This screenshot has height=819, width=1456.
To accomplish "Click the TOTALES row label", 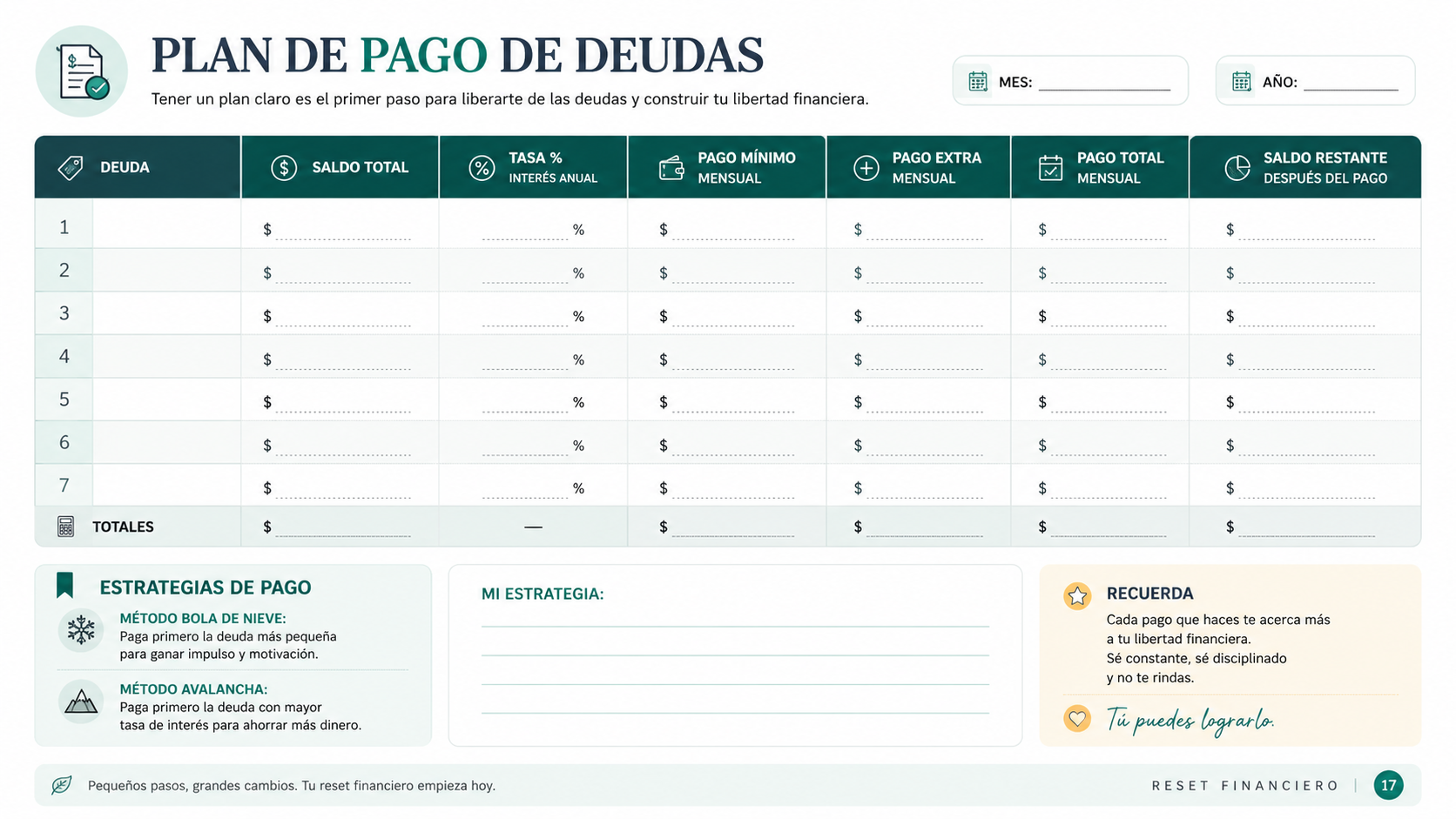I will click(x=123, y=527).
